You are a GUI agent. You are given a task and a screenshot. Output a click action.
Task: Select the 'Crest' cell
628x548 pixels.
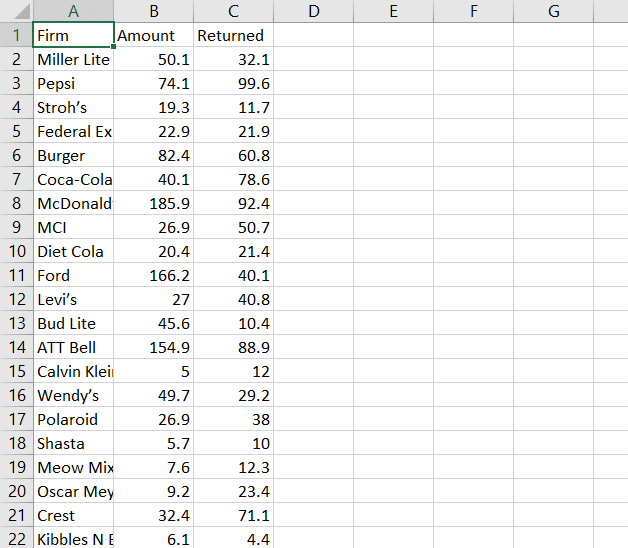pos(73,515)
